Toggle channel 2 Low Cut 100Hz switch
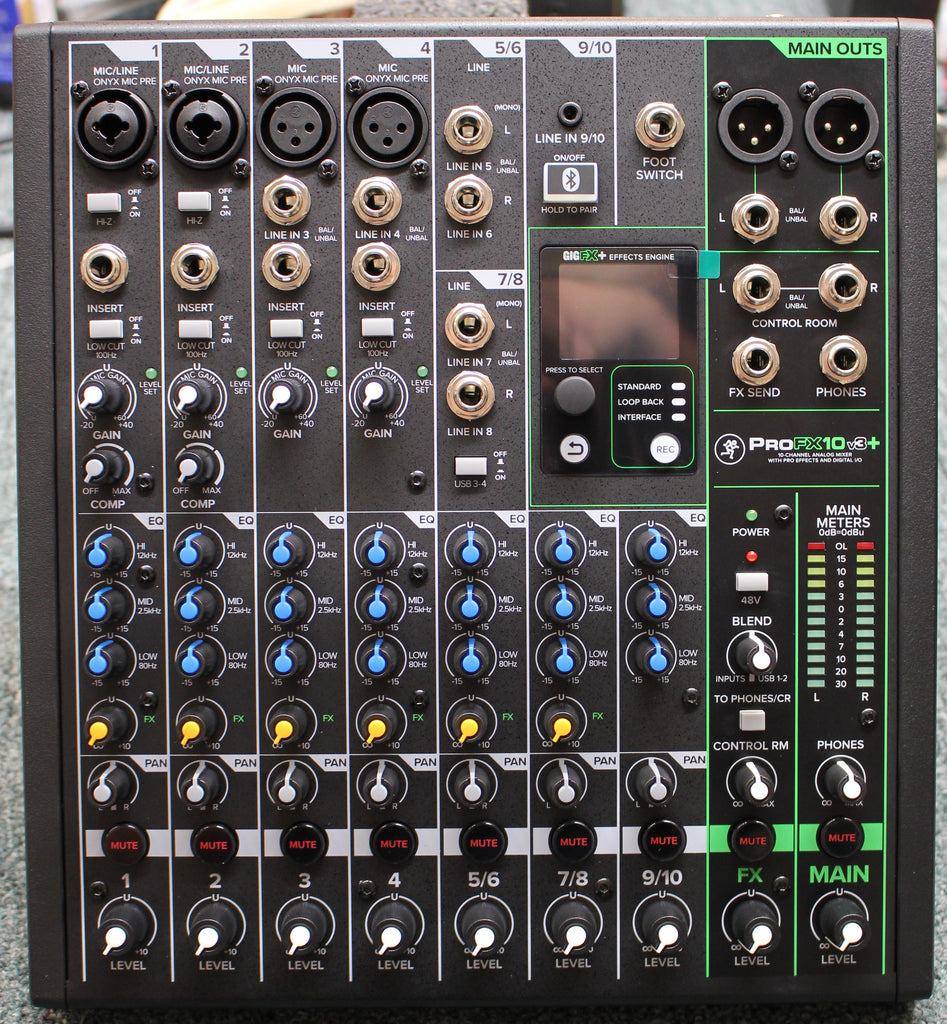This screenshot has width=947, height=1024. coord(196,328)
